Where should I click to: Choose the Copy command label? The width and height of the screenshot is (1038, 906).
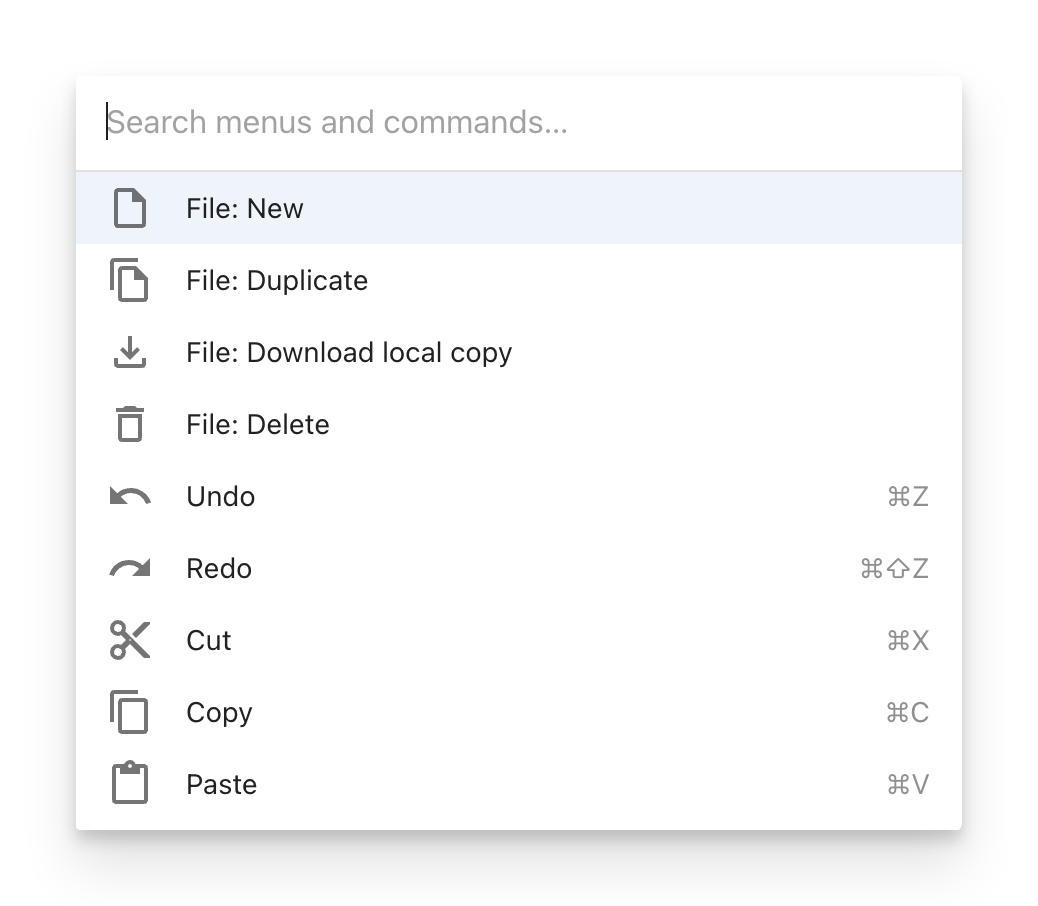[219, 713]
